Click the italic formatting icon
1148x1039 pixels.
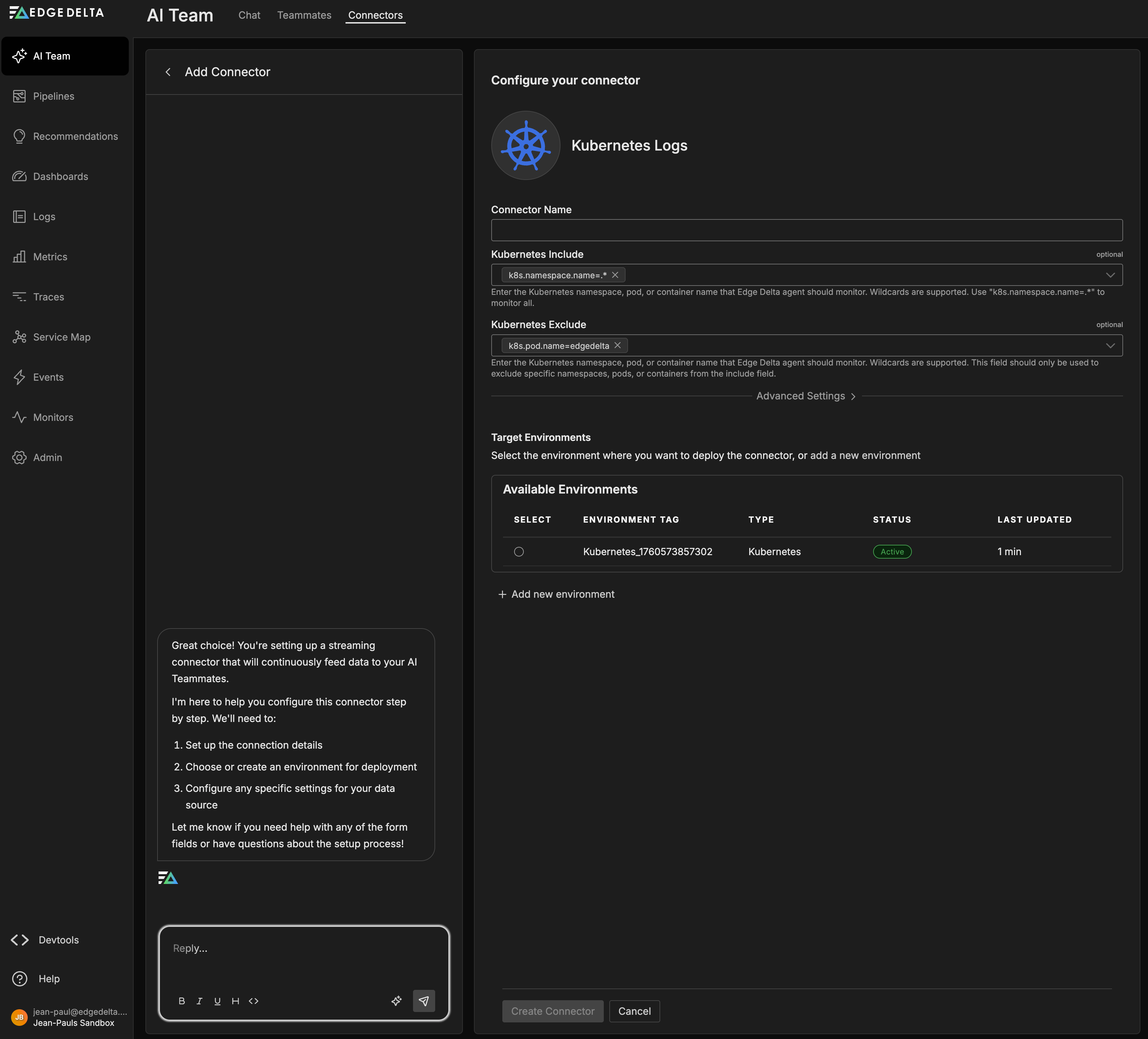(199, 1001)
